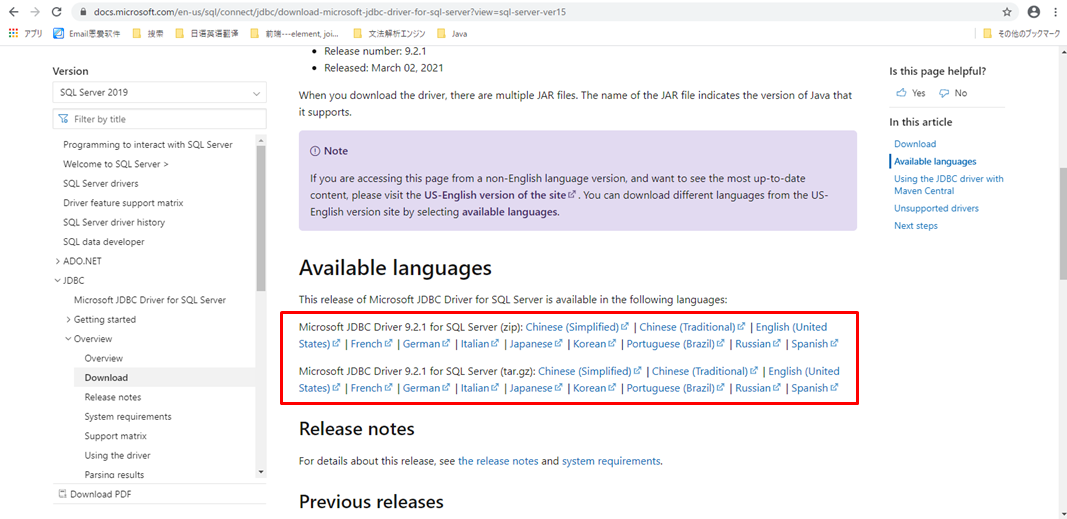Expand the ADO.NET tree node
Viewport: 1067px width, 519px height.
pyautogui.click(x=57, y=261)
